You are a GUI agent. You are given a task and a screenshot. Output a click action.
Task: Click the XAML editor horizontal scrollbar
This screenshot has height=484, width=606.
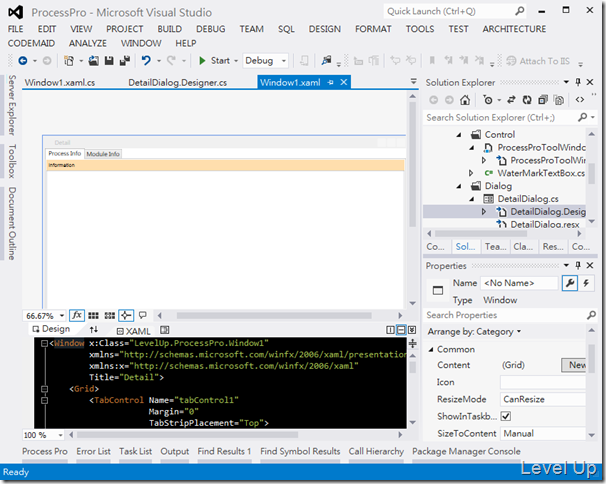188,435
